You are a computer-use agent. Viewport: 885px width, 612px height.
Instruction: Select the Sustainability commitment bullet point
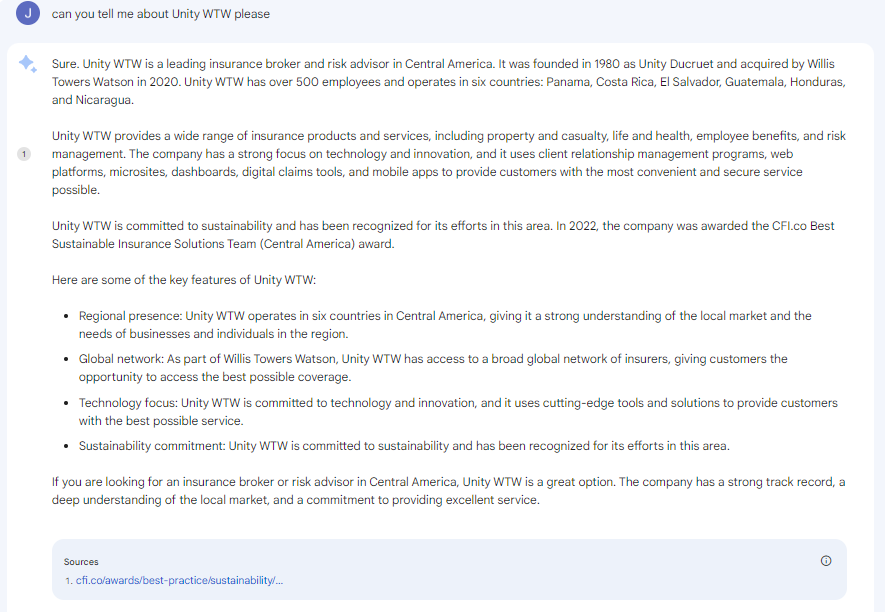coord(404,446)
